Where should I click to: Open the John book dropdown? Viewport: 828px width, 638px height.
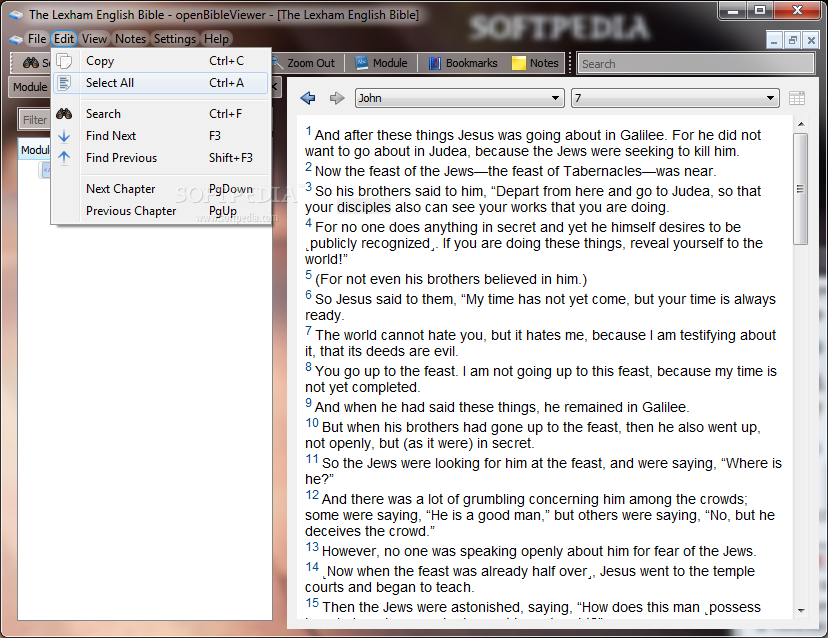pyautogui.click(x=460, y=98)
